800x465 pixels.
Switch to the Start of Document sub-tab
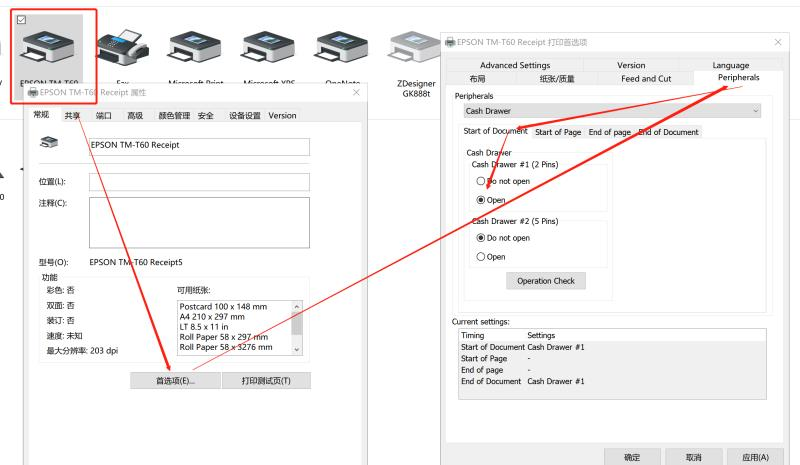(x=495, y=131)
